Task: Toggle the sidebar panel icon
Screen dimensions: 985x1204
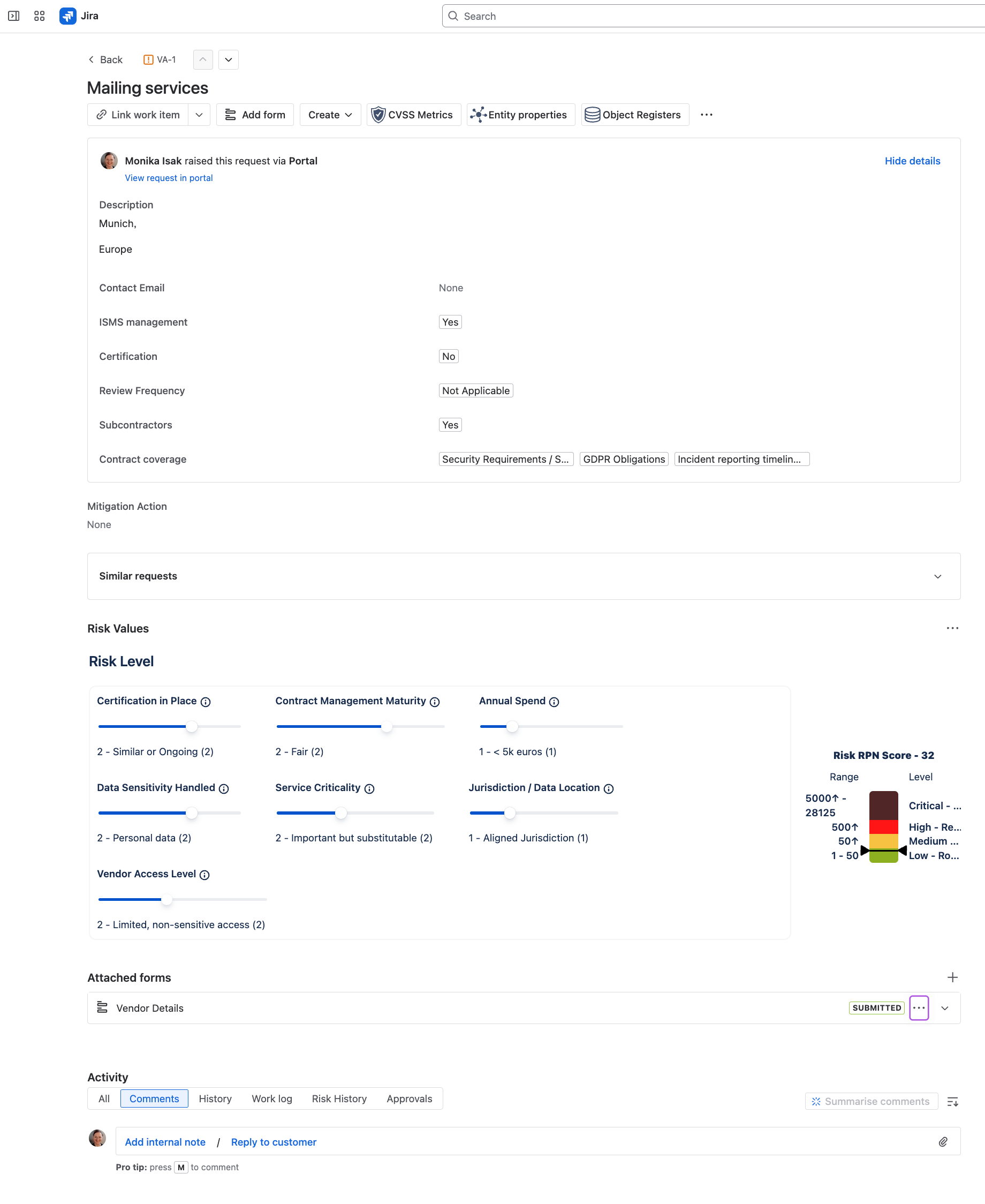Action: [x=13, y=16]
